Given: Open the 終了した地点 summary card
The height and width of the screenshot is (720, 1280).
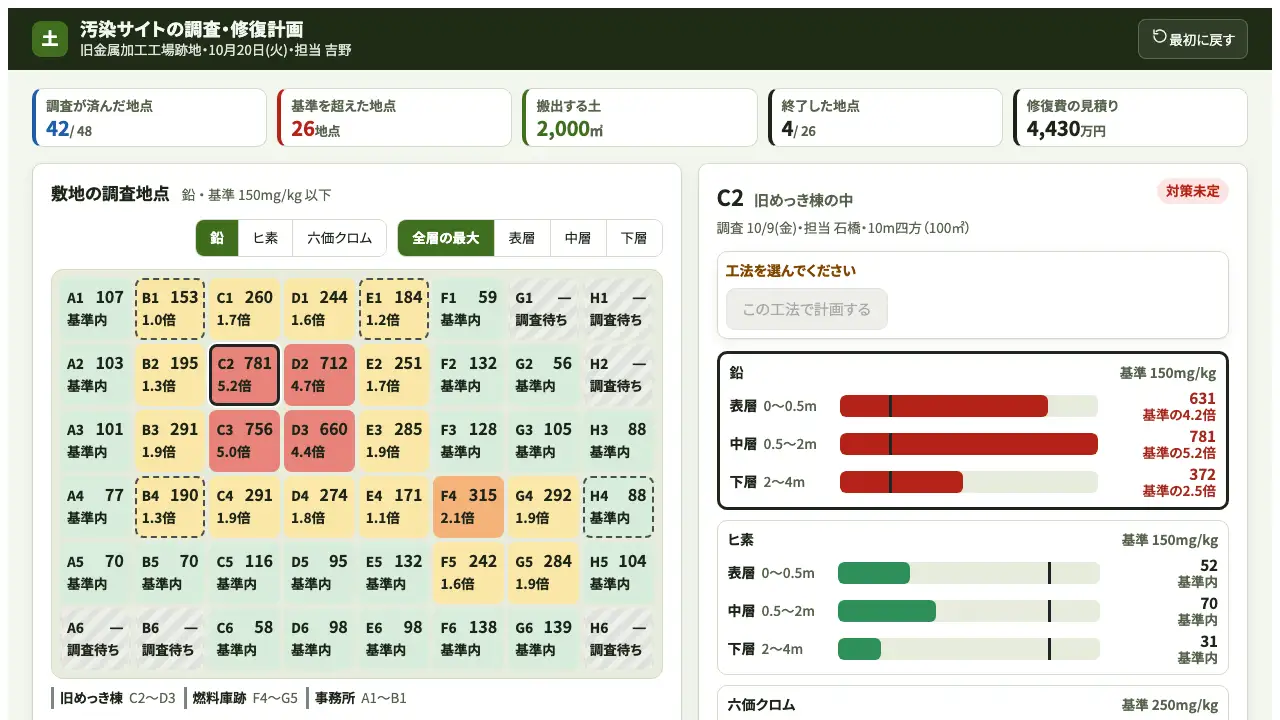Looking at the screenshot, I should point(885,118).
